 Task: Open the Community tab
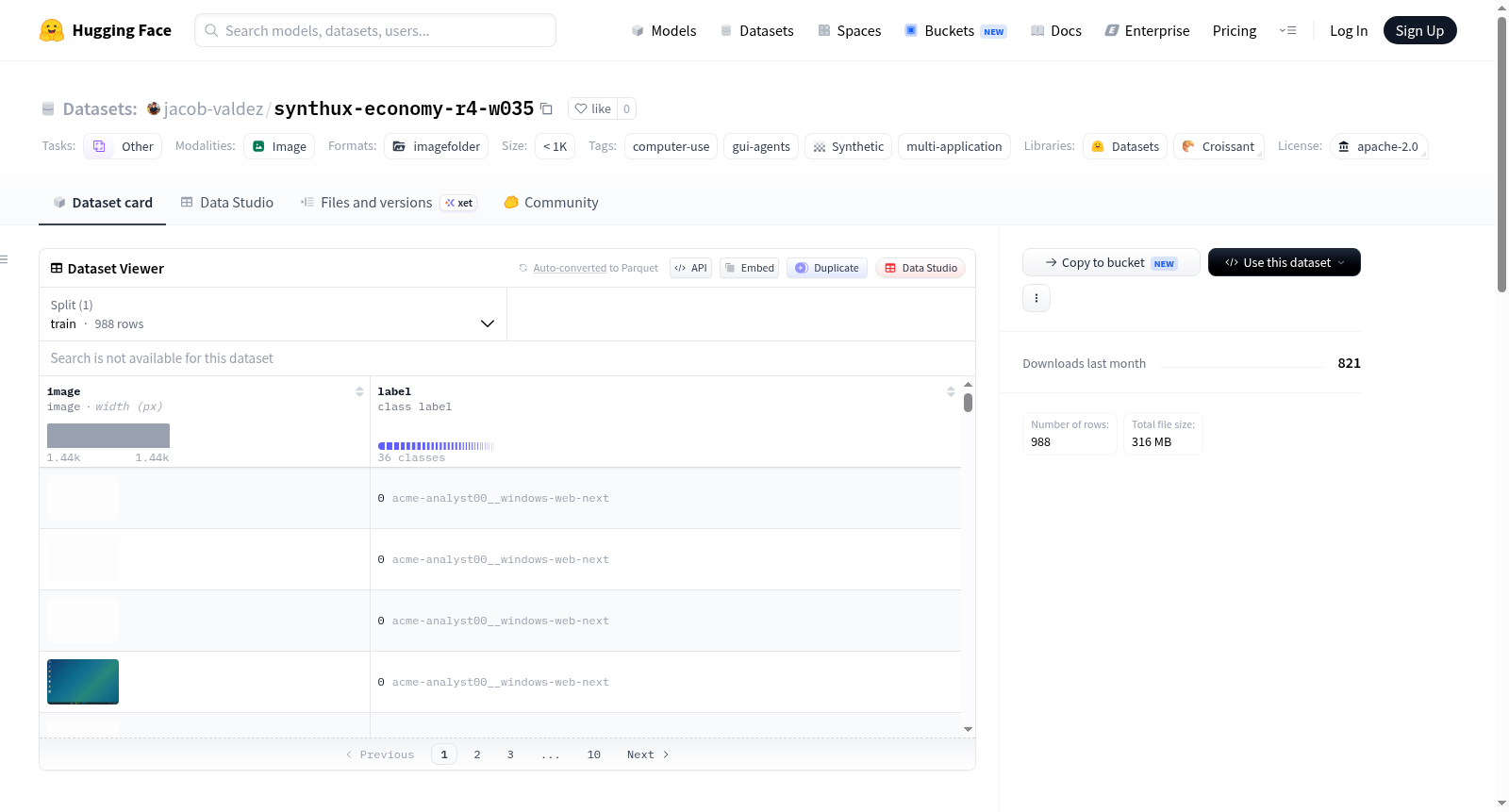552,202
